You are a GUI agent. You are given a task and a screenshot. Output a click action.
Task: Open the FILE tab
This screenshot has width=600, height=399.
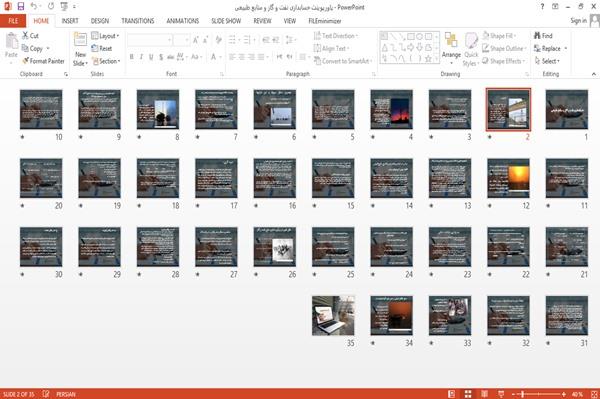pyautogui.click(x=13, y=21)
